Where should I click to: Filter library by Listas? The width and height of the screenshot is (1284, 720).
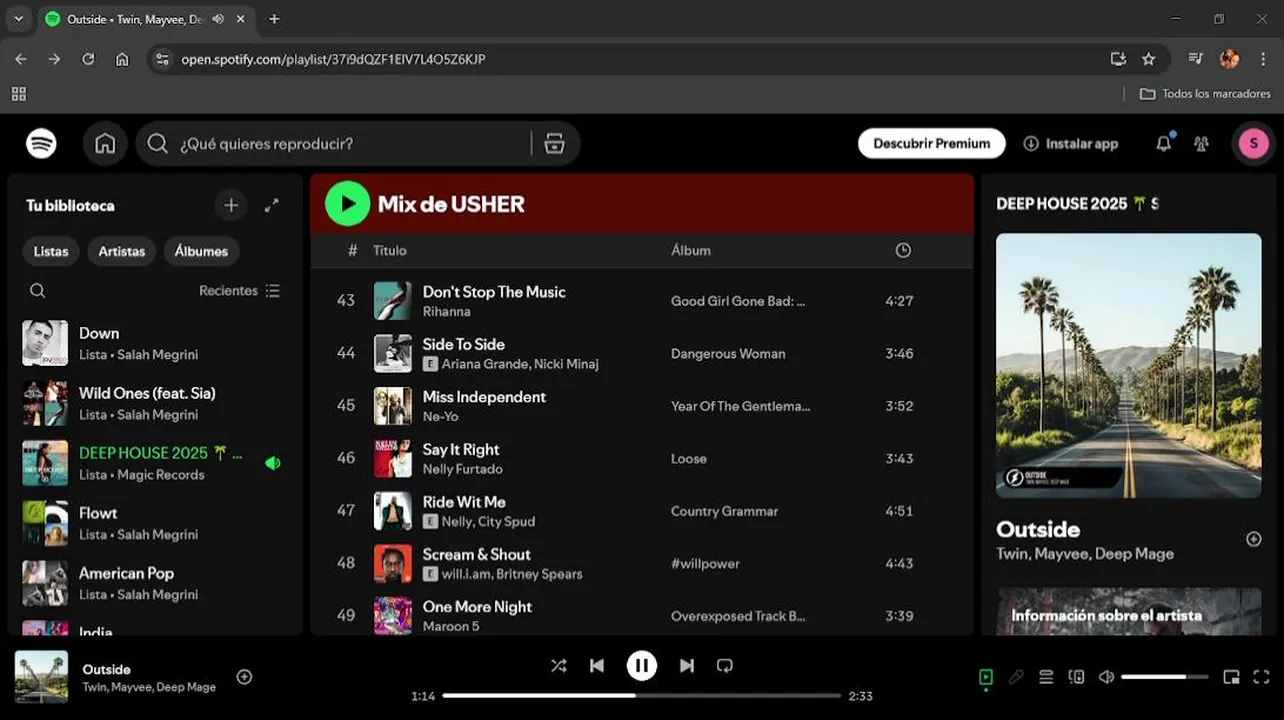(51, 251)
